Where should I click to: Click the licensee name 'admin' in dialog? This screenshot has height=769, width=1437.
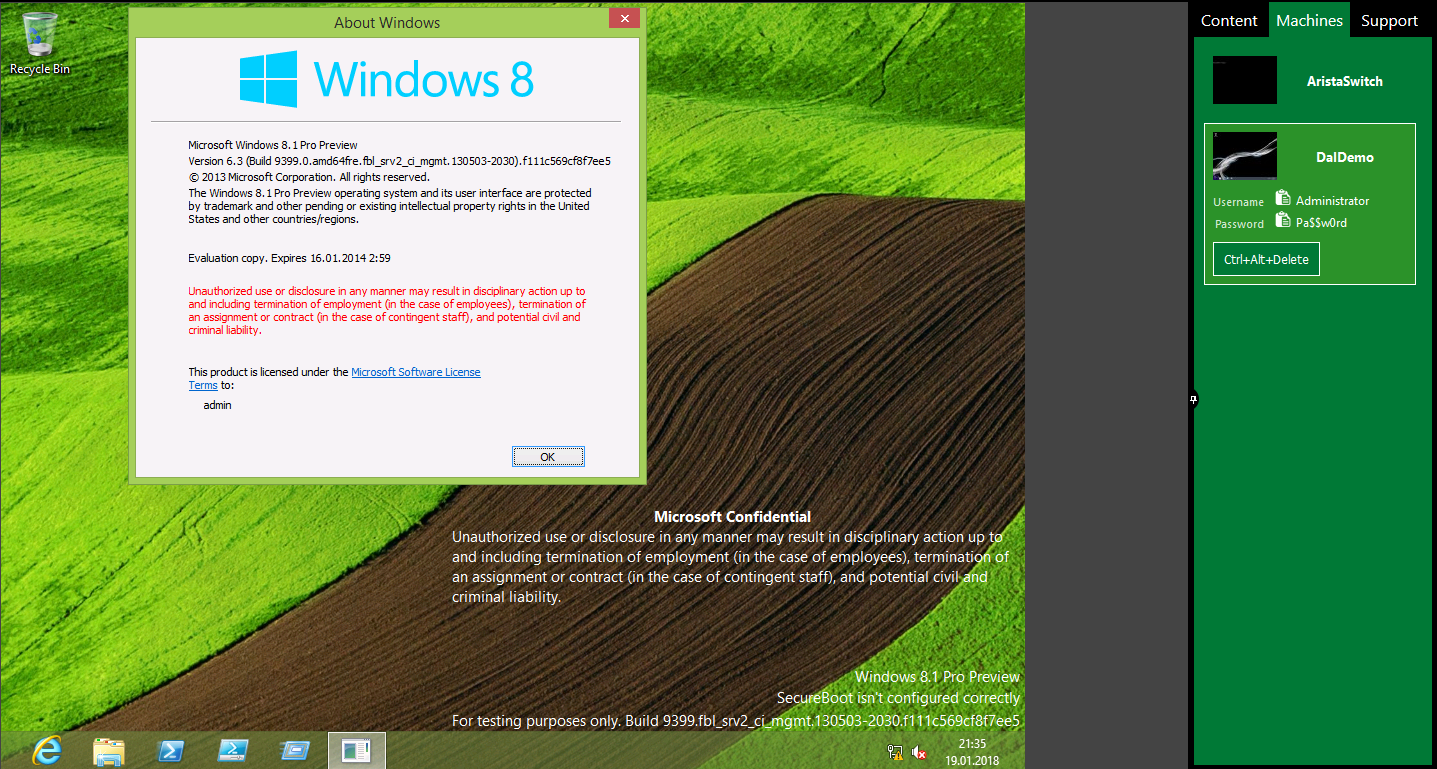coord(217,405)
